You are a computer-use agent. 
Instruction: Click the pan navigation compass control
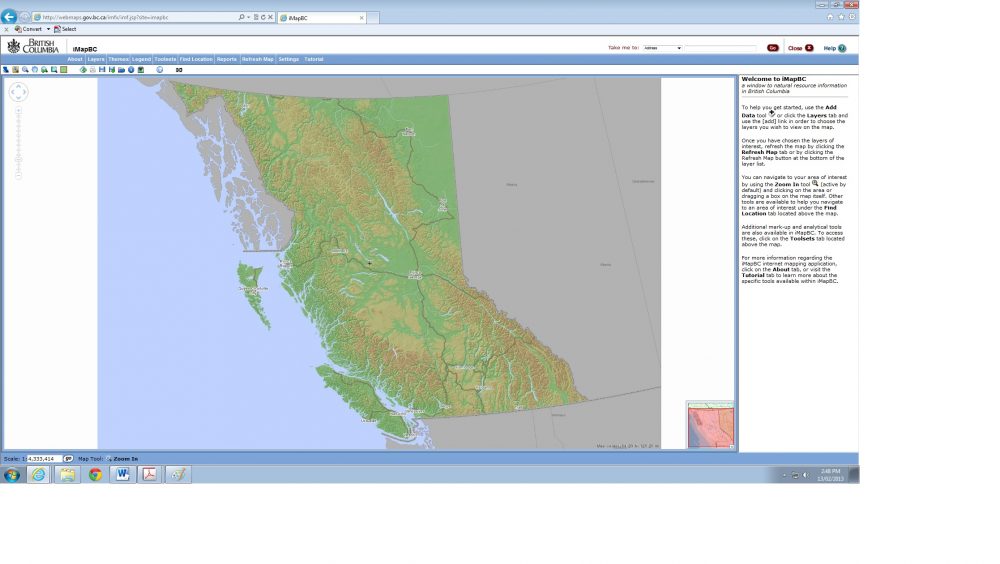point(18,92)
